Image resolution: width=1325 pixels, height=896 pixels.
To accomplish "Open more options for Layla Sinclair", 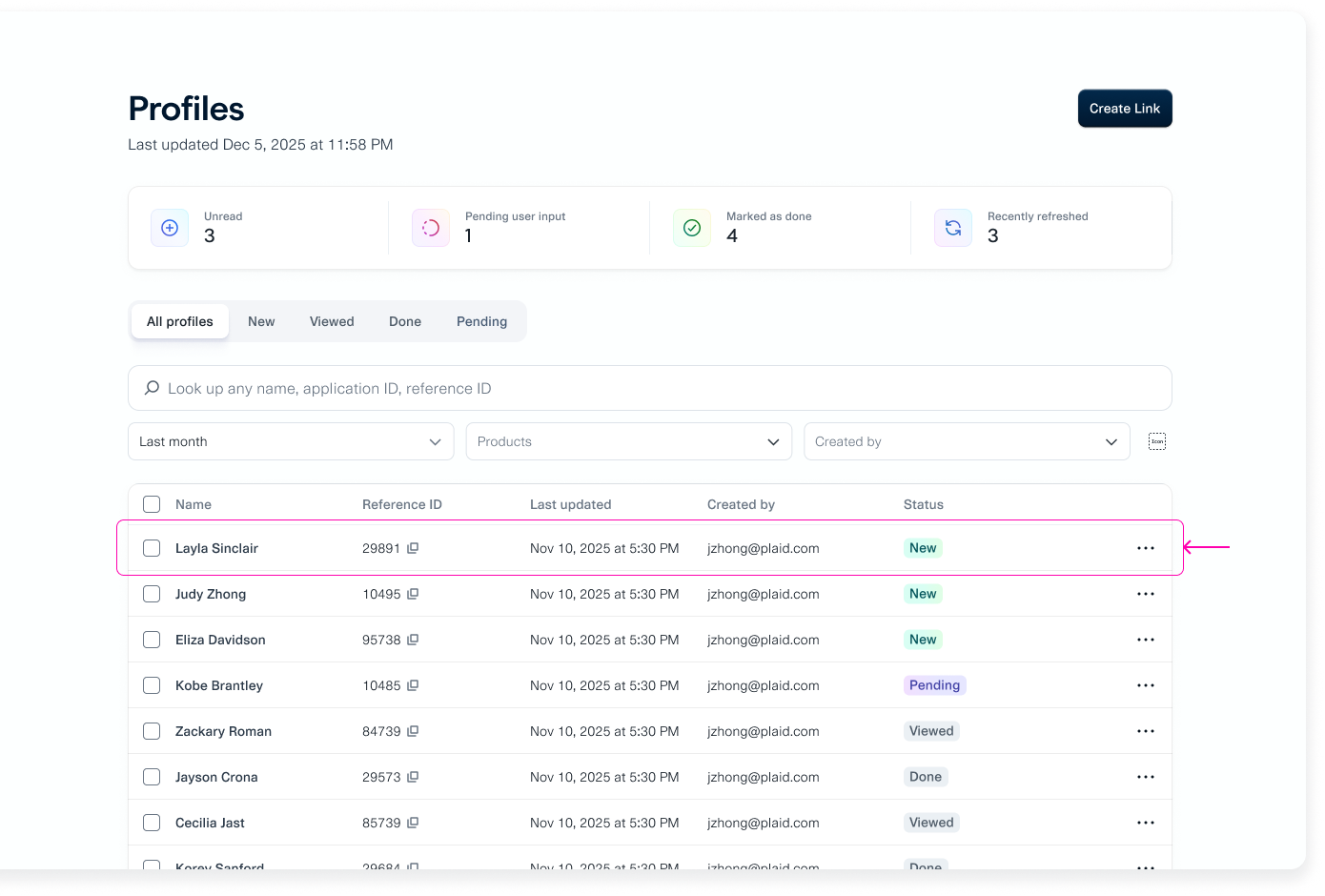I will pos(1146,548).
